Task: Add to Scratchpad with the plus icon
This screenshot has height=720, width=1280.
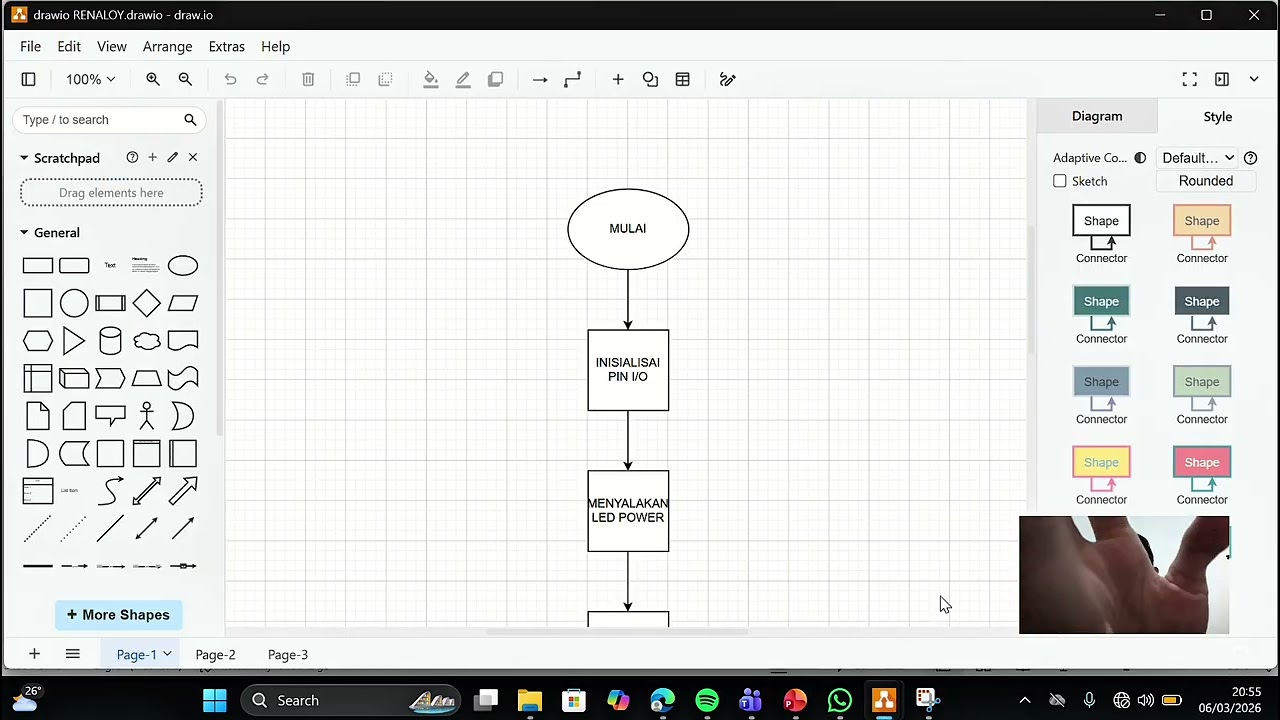Action: (x=152, y=157)
